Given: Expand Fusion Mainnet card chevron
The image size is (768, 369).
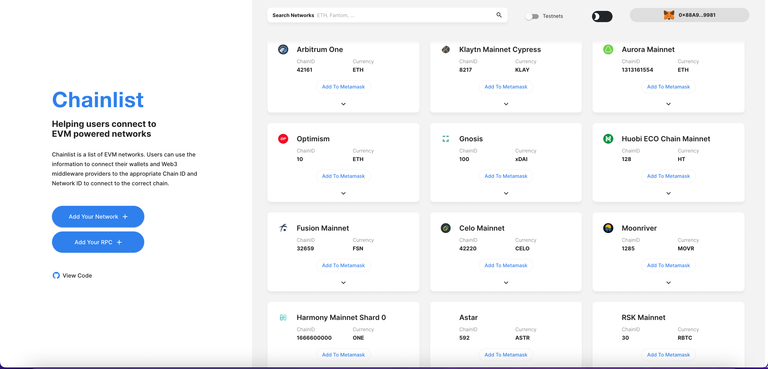Looking at the screenshot, I should tap(343, 282).
